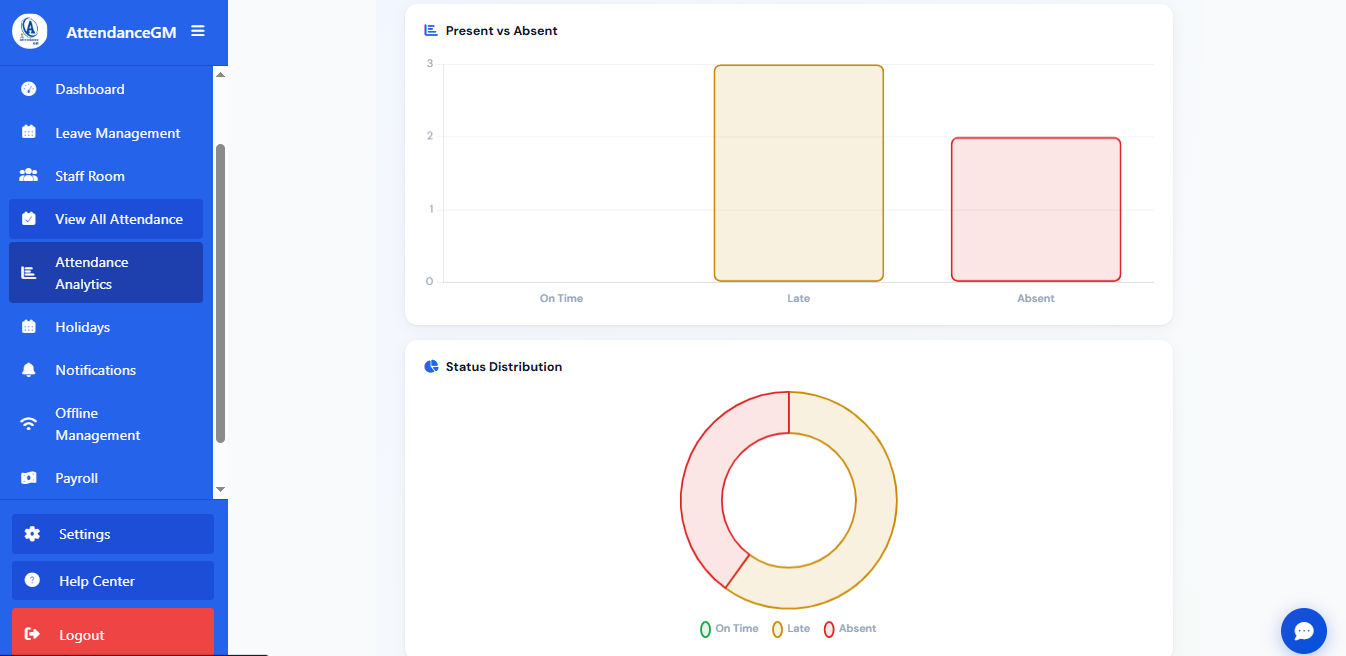Click the AttendanceGM logo icon
The height and width of the screenshot is (656, 1346).
pos(30,31)
